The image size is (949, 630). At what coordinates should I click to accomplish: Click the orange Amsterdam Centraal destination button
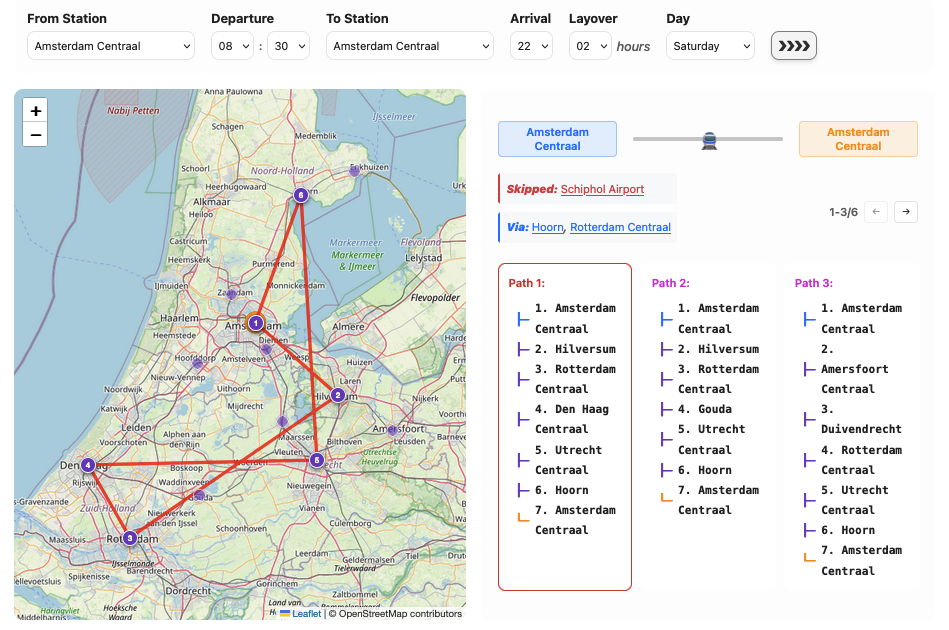coord(857,139)
